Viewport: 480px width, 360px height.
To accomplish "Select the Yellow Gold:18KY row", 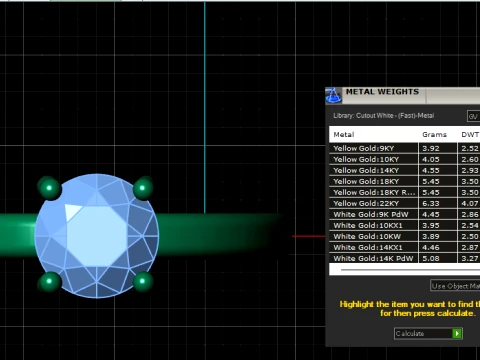I will (x=404, y=181).
